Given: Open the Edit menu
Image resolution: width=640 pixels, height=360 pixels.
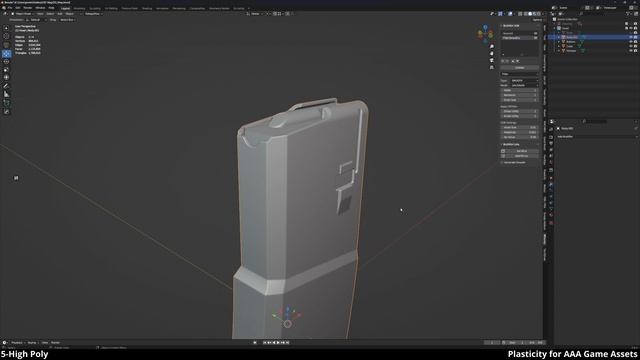Looking at the screenshot, I should 18,8.
